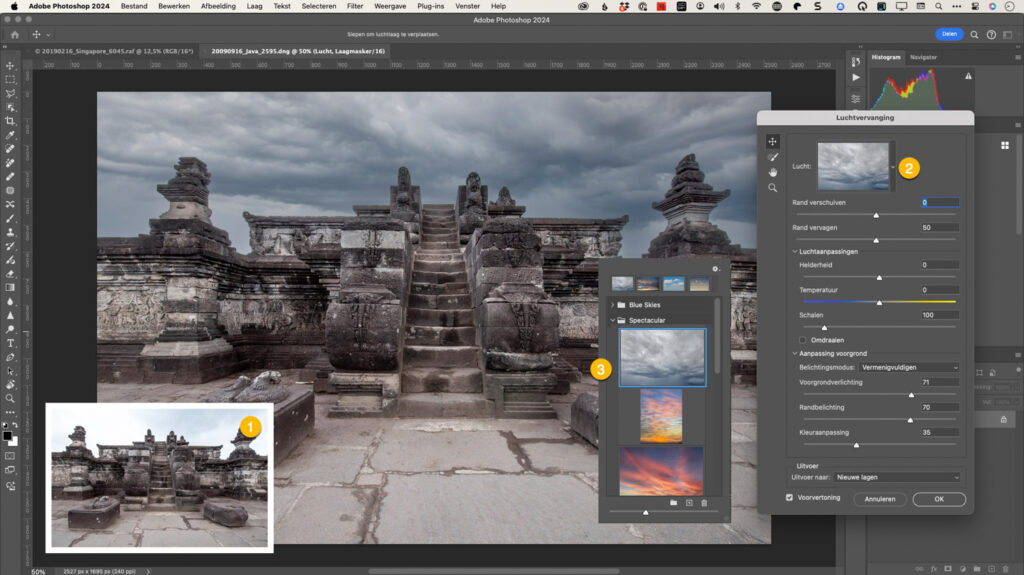The height and width of the screenshot is (575, 1024).
Task: Open the macOS Spotlight search icon
Action: (x=938, y=6)
